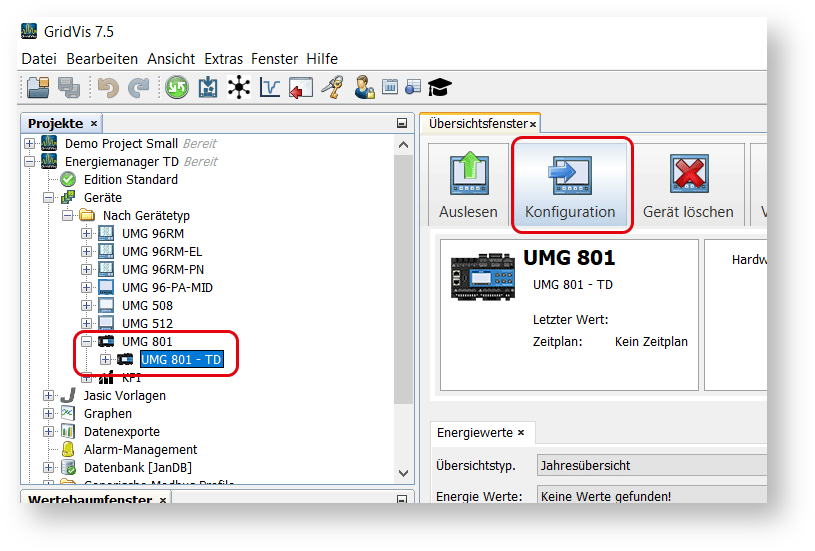Click the window with red arrow icon

coord(300,88)
